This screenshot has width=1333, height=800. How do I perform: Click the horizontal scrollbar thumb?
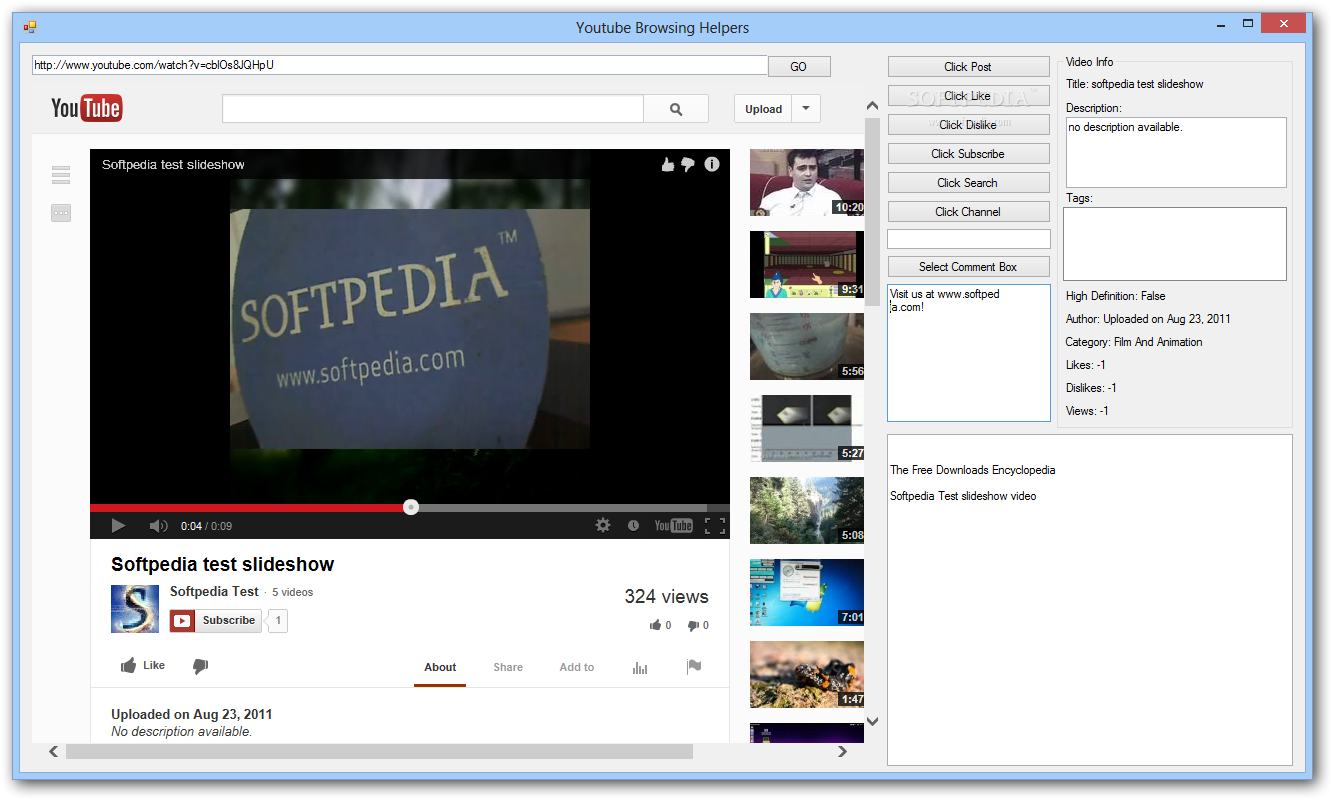[380, 751]
